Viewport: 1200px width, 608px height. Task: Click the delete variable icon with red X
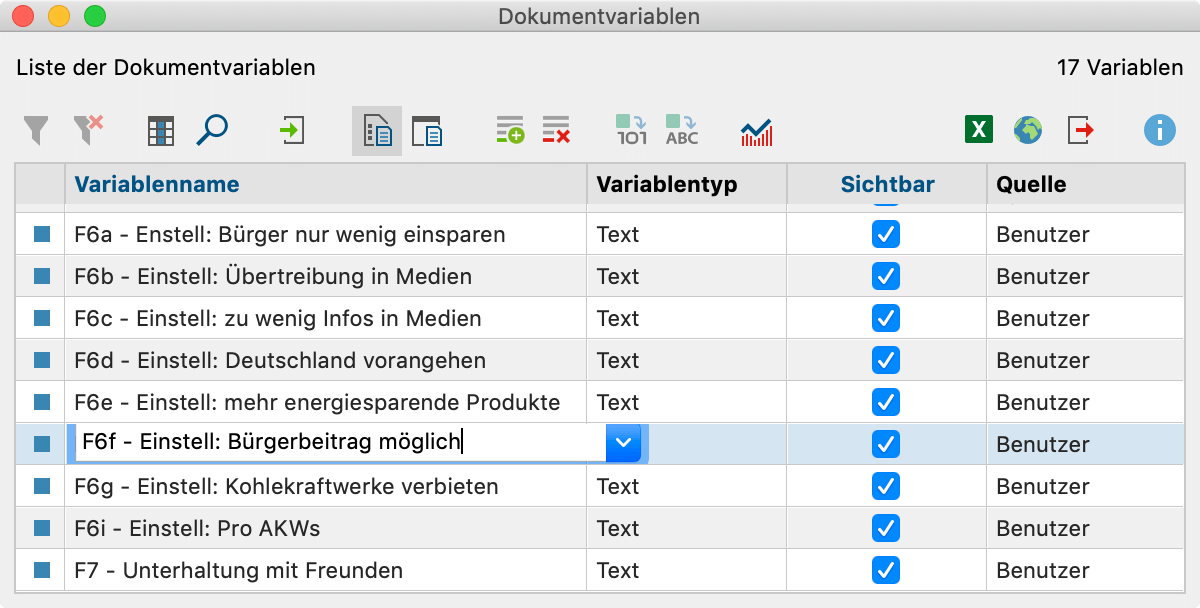[x=556, y=131]
